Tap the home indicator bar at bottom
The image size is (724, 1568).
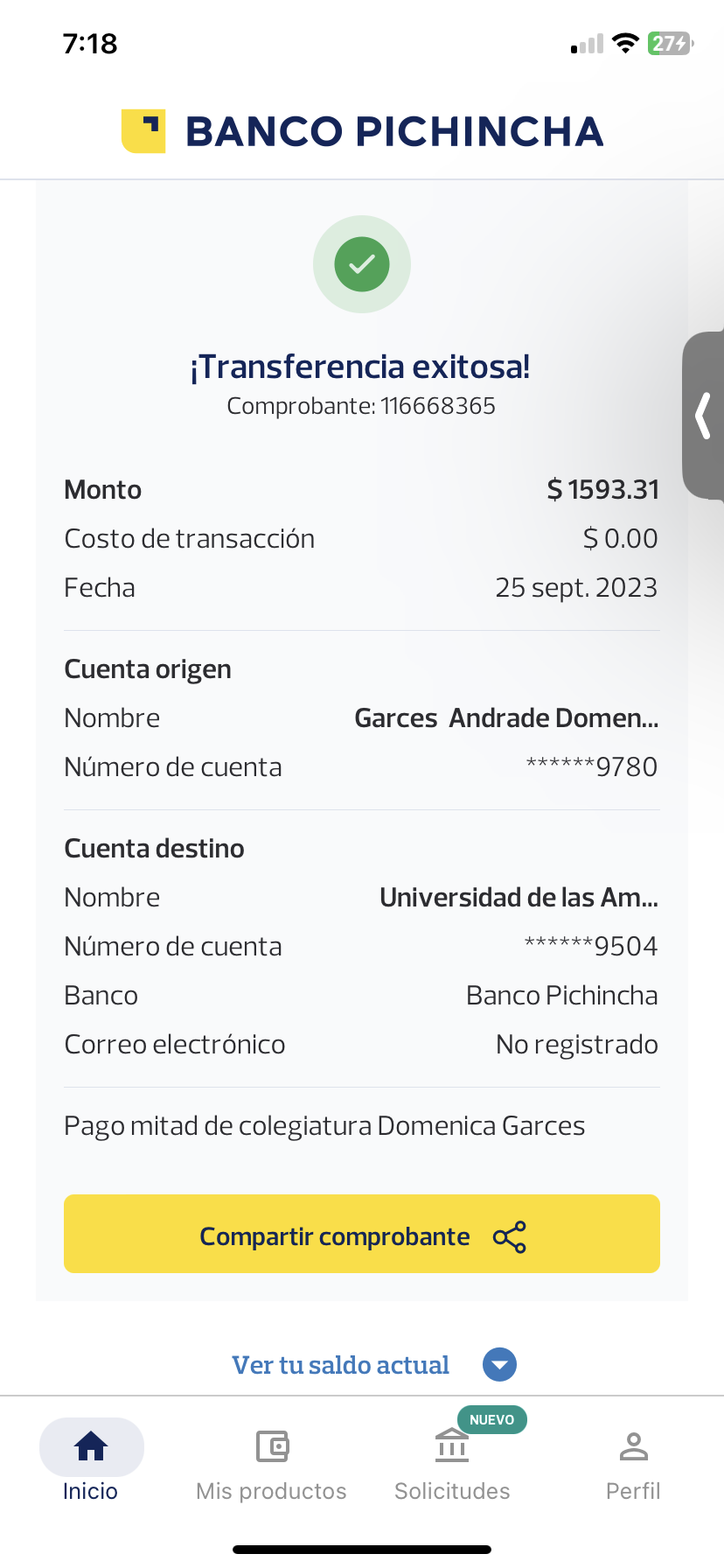pos(362,1550)
